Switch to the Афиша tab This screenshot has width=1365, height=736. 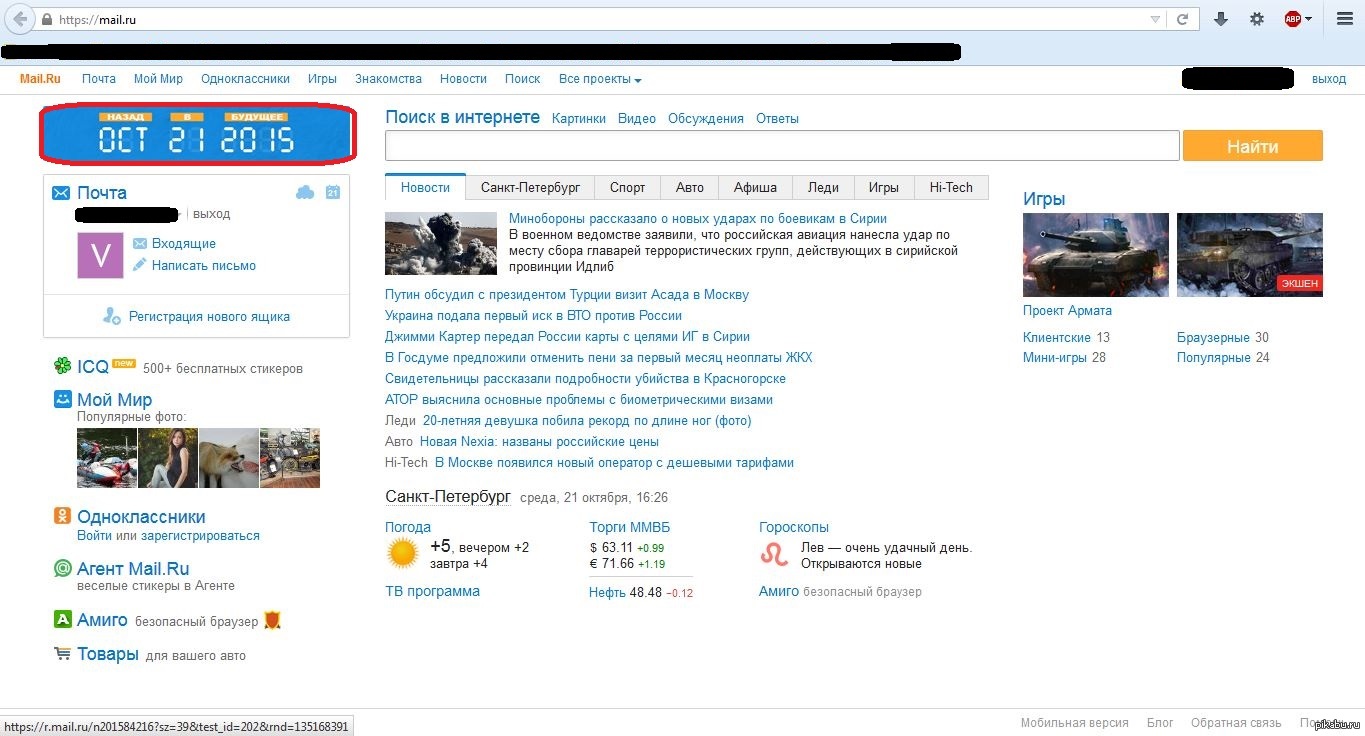755,187
